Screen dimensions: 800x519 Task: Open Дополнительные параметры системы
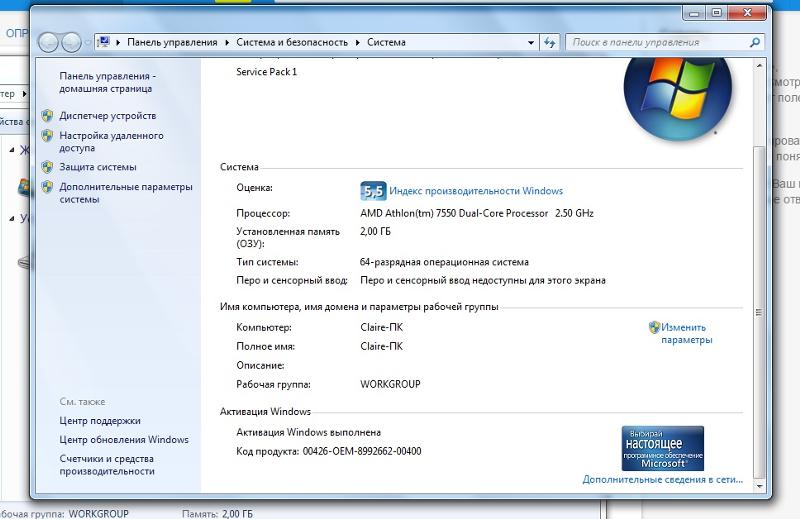126,193
